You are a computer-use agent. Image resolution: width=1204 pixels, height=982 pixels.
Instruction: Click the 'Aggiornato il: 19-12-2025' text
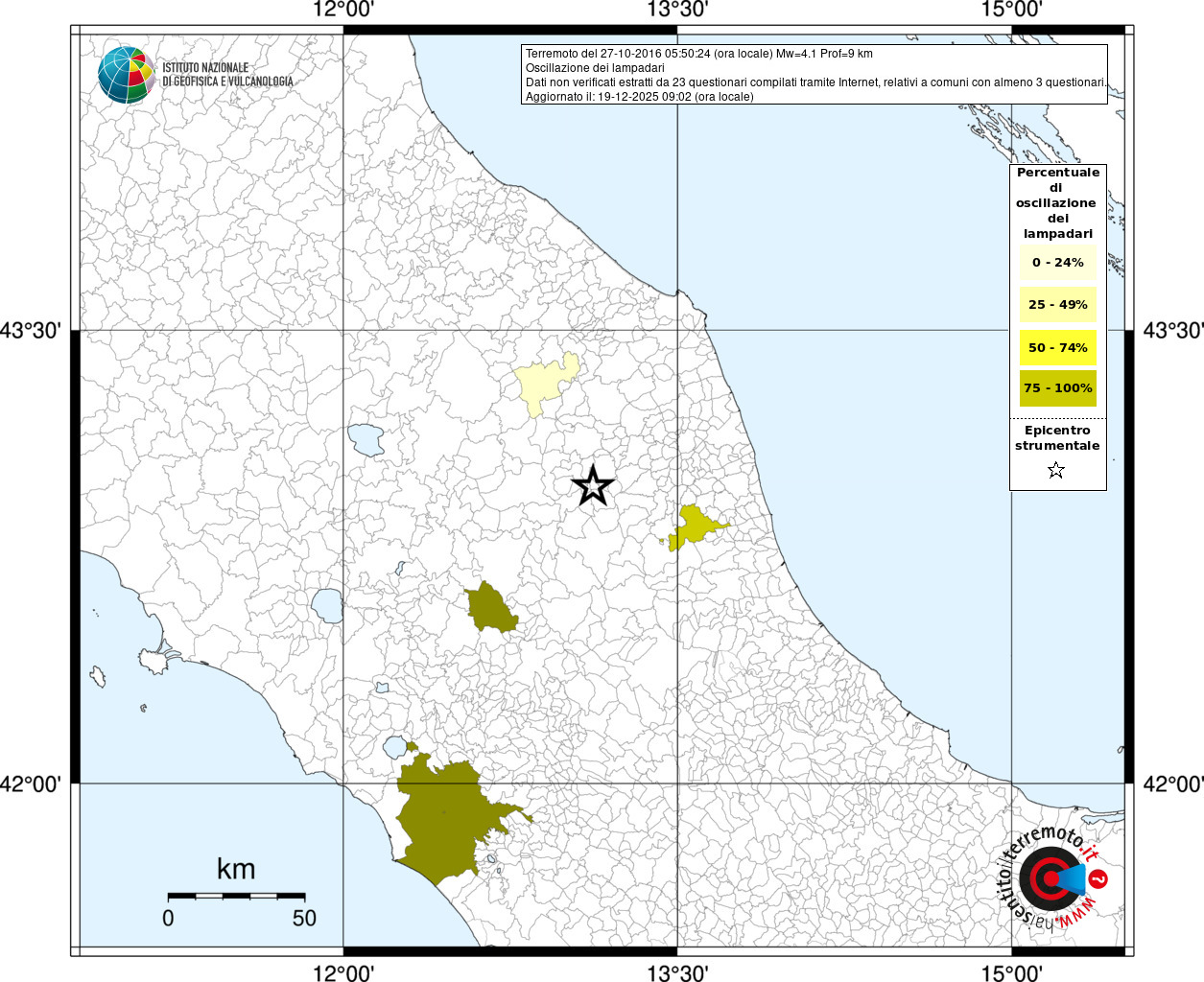click(x=640, y=97)
